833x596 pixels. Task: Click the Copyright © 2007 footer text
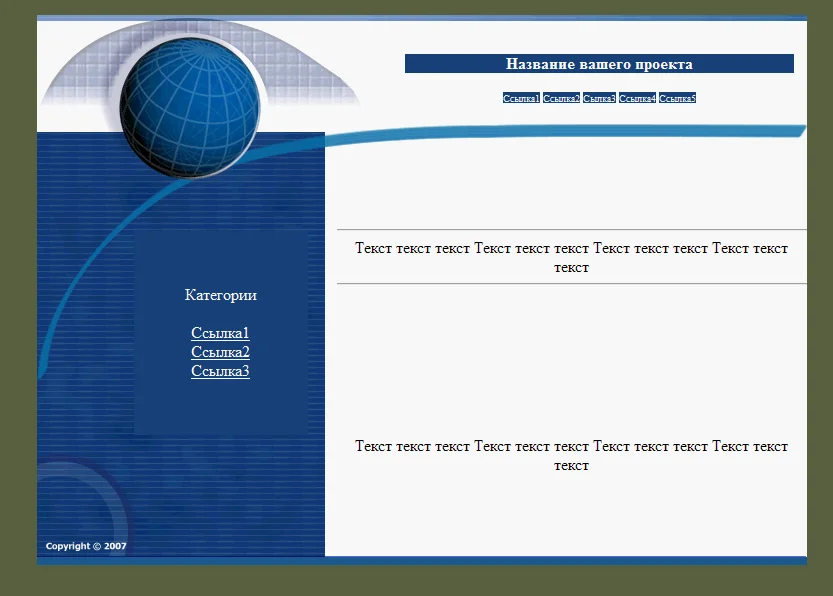86,546
